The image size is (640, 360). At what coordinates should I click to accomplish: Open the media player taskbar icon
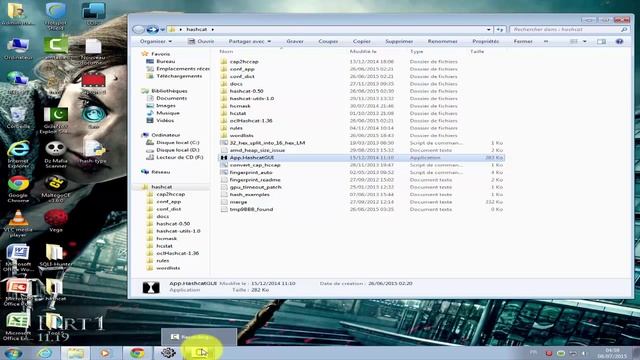coord(105,353)
